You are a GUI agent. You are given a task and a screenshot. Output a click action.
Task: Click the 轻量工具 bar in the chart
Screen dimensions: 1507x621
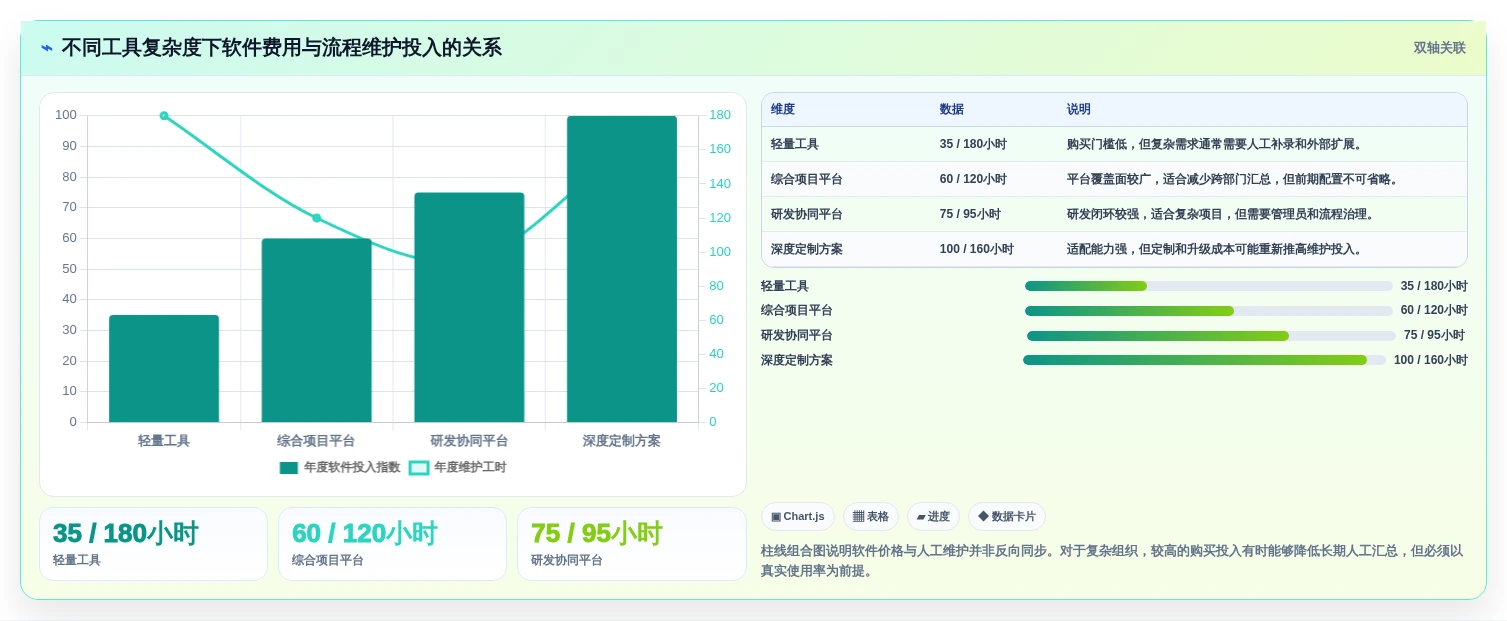point(164,368)
